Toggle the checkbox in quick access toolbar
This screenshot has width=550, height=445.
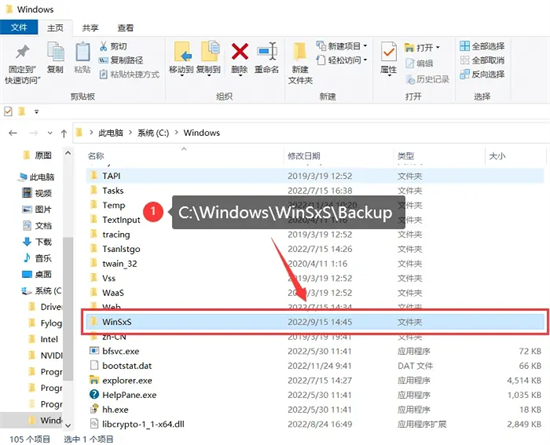coord(8,112)
